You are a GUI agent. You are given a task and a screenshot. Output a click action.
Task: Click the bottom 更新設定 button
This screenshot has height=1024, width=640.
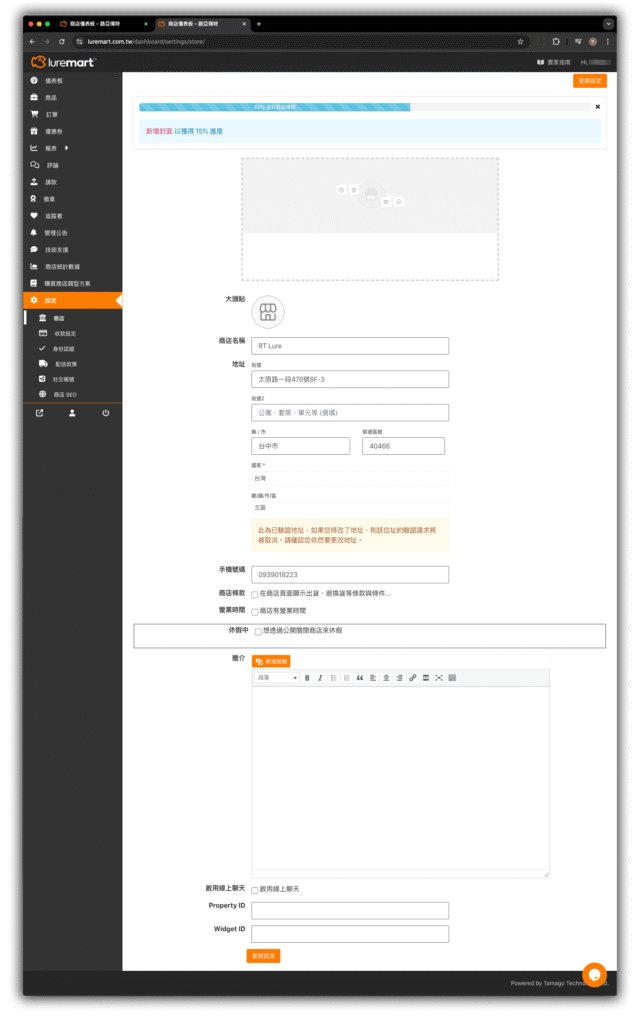pos(263,956)
